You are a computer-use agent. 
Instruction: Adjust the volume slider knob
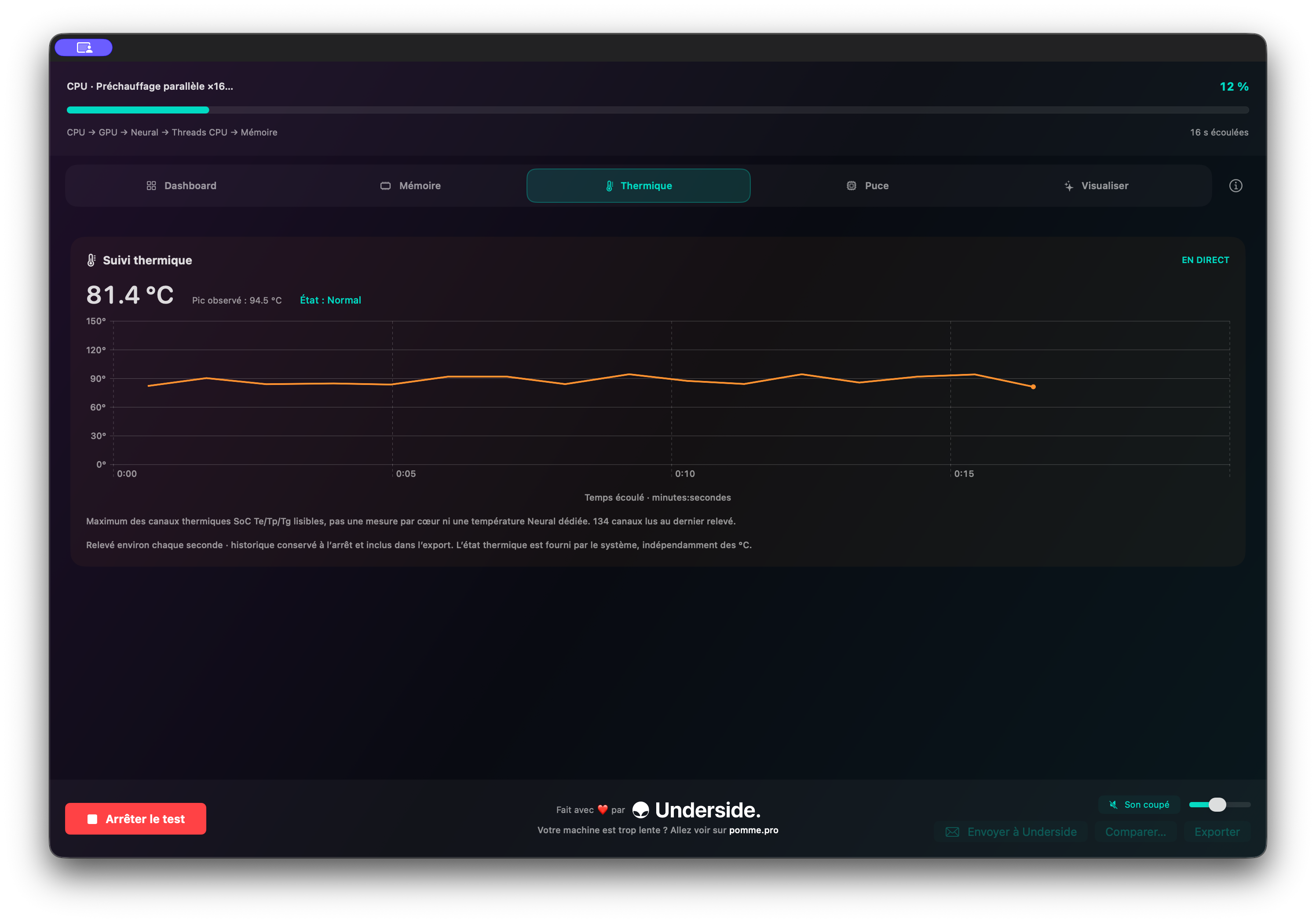pyautogui.click(x=1217, y=805)
